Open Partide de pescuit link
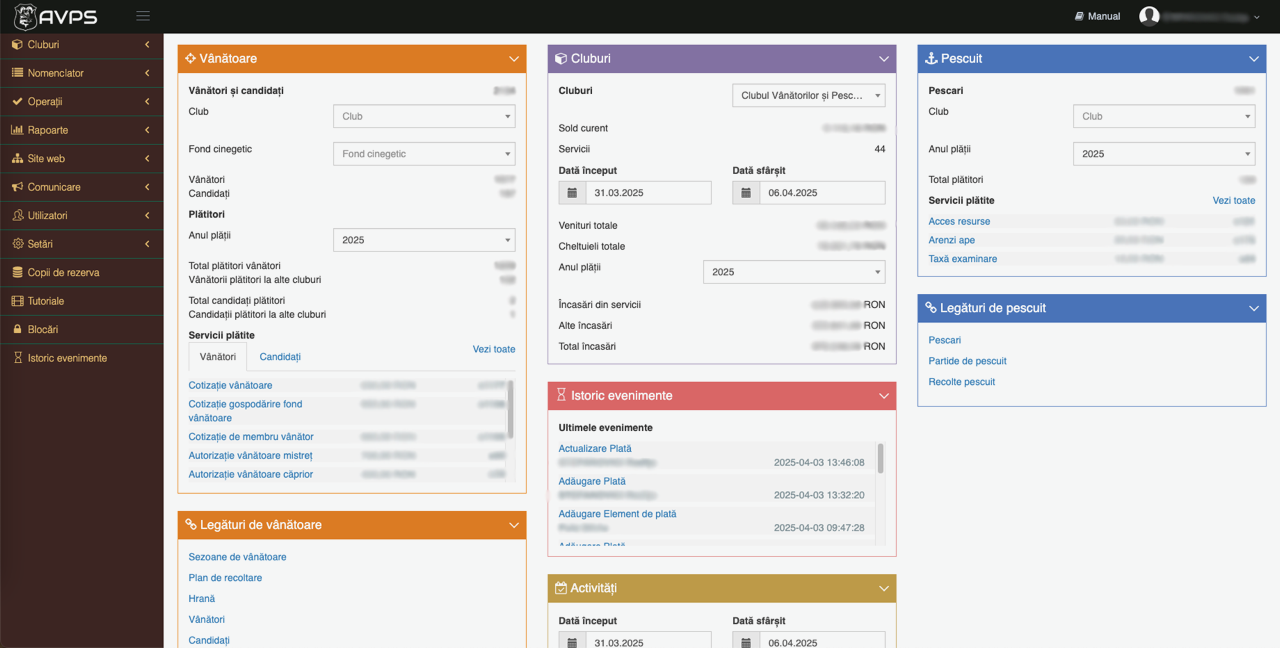The image size is (1280, 648). coord(967,361)
